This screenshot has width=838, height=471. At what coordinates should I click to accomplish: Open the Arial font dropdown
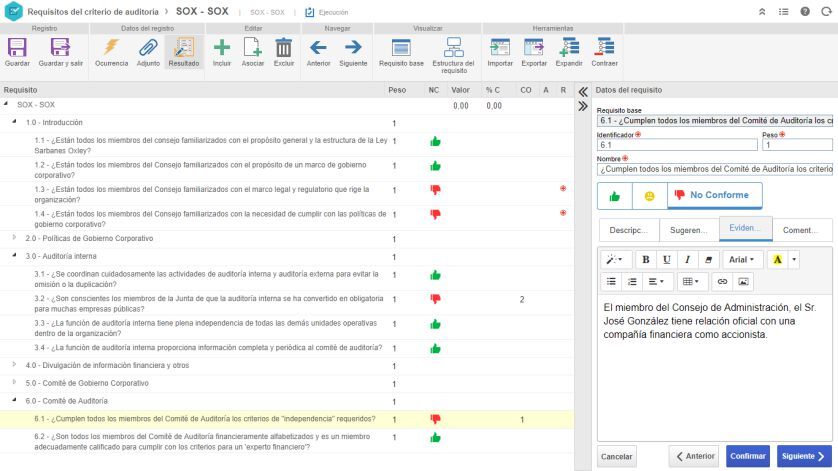tap(741, 260)
